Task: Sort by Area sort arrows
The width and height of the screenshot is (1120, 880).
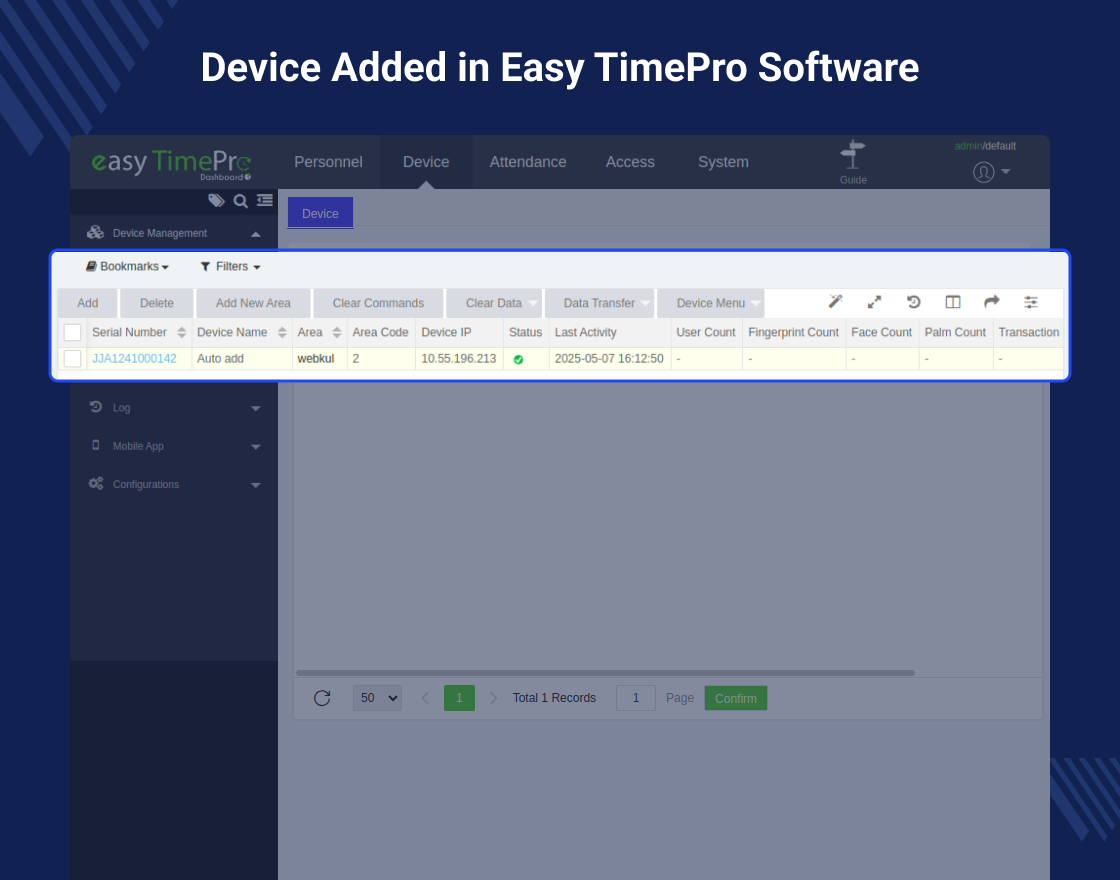Action: (337, 332)
